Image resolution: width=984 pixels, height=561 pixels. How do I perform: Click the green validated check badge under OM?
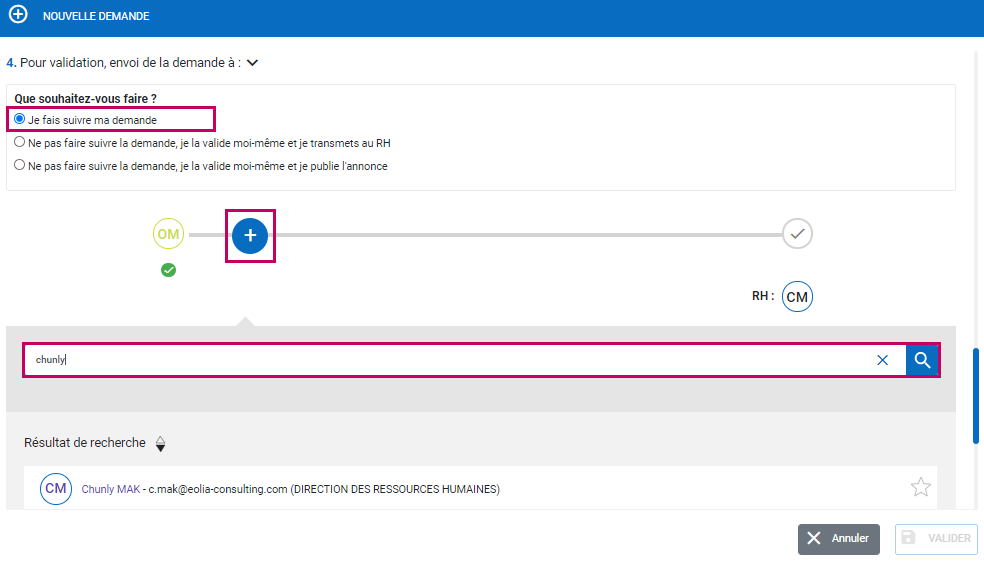[168, 270]
